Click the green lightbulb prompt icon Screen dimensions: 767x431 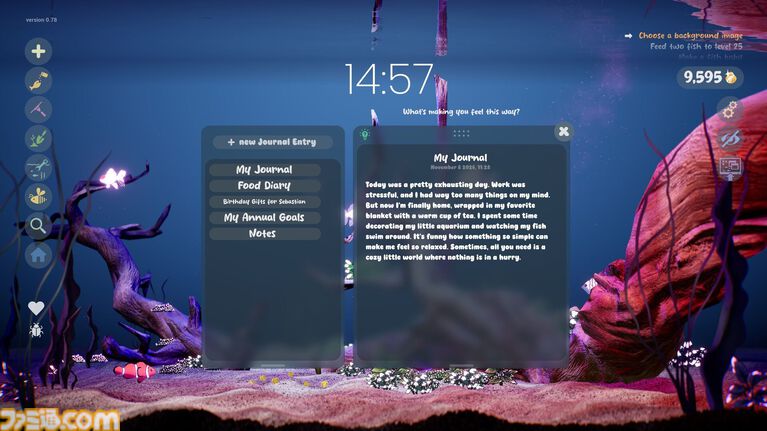tap(365, 134)
